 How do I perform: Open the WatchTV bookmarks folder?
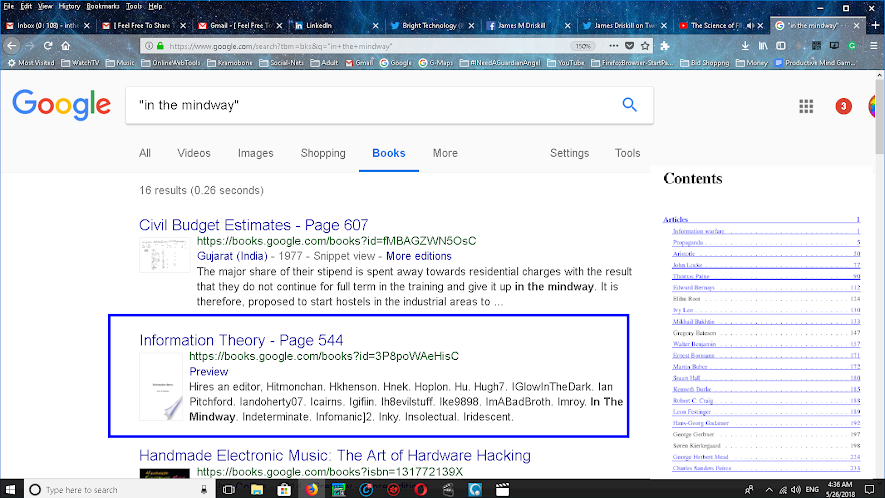(80, 63)
